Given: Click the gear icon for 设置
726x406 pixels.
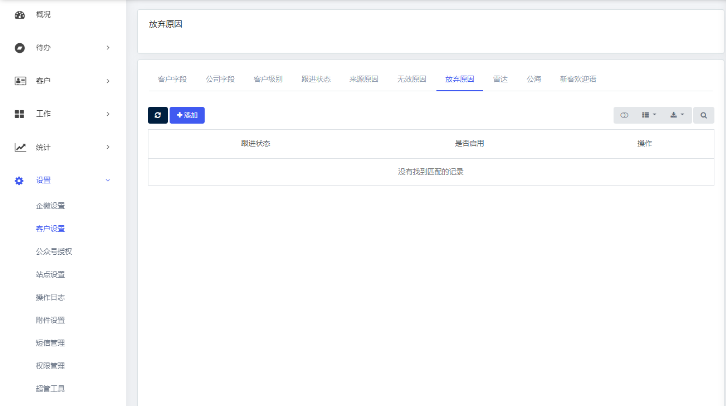Looking at the screenshot, I should click(x=20, y=181).
